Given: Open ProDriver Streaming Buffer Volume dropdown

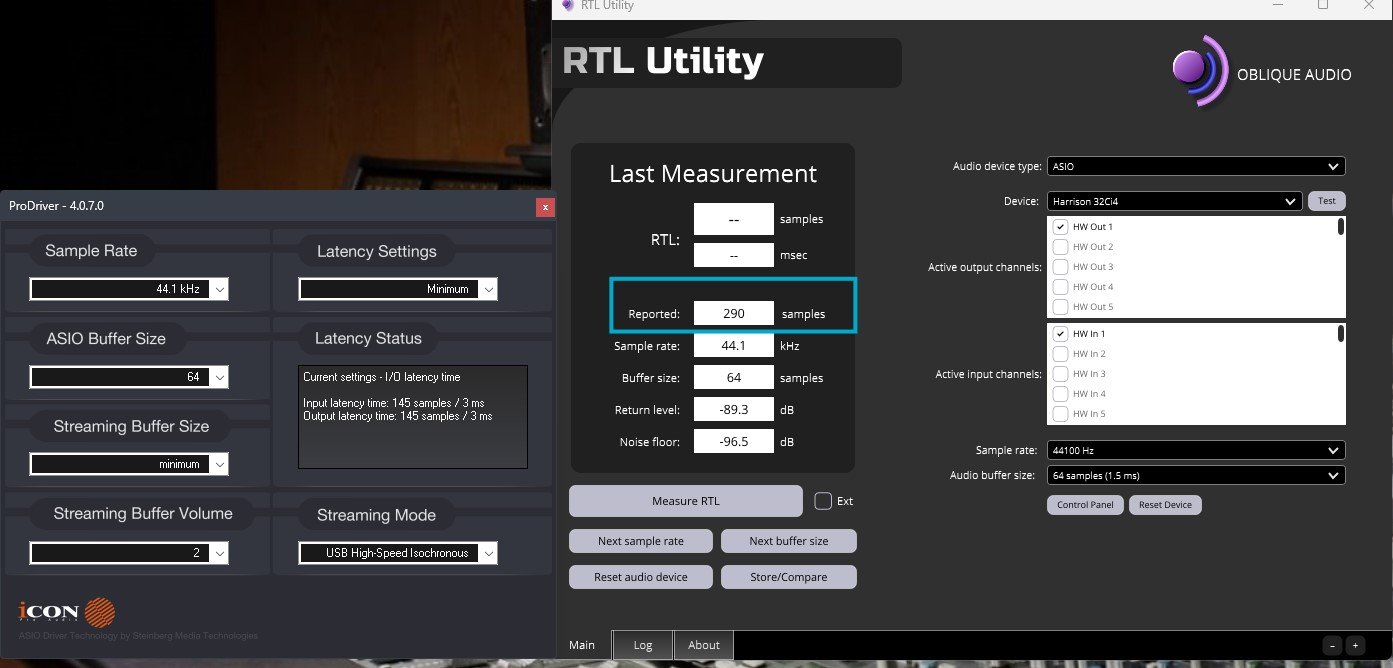Looking at the screenshot, I should pyautogui.click(x=129, y=552).
